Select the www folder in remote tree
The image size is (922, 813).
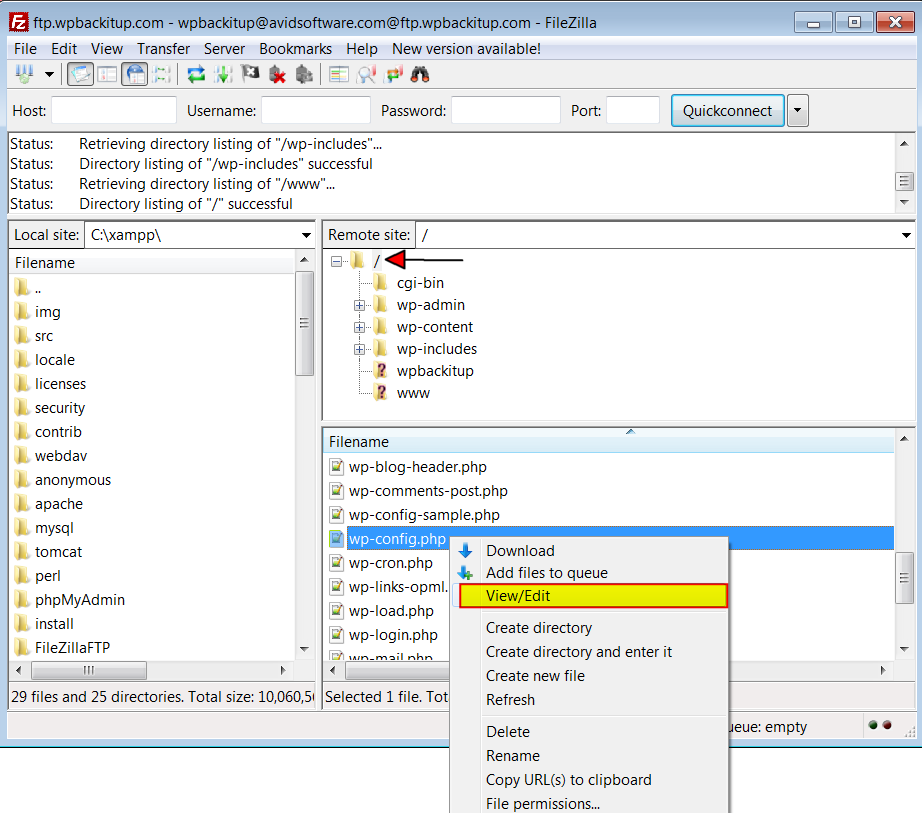click(413, 393)
